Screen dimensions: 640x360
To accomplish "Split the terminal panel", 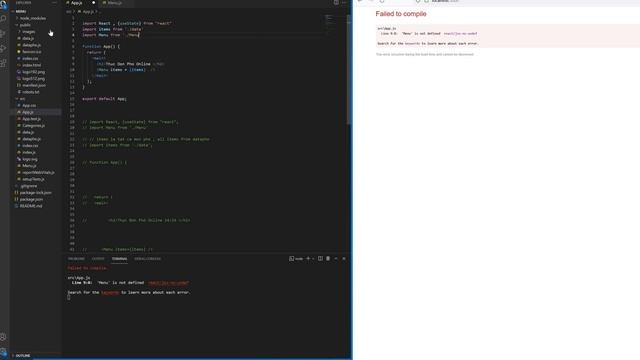I will click(320, 258).
